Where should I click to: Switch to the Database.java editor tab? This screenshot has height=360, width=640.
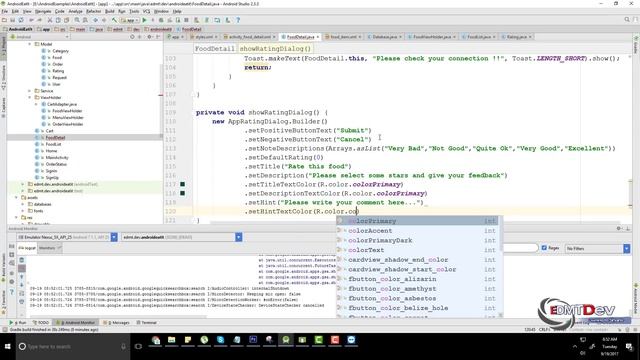[385, 37]
